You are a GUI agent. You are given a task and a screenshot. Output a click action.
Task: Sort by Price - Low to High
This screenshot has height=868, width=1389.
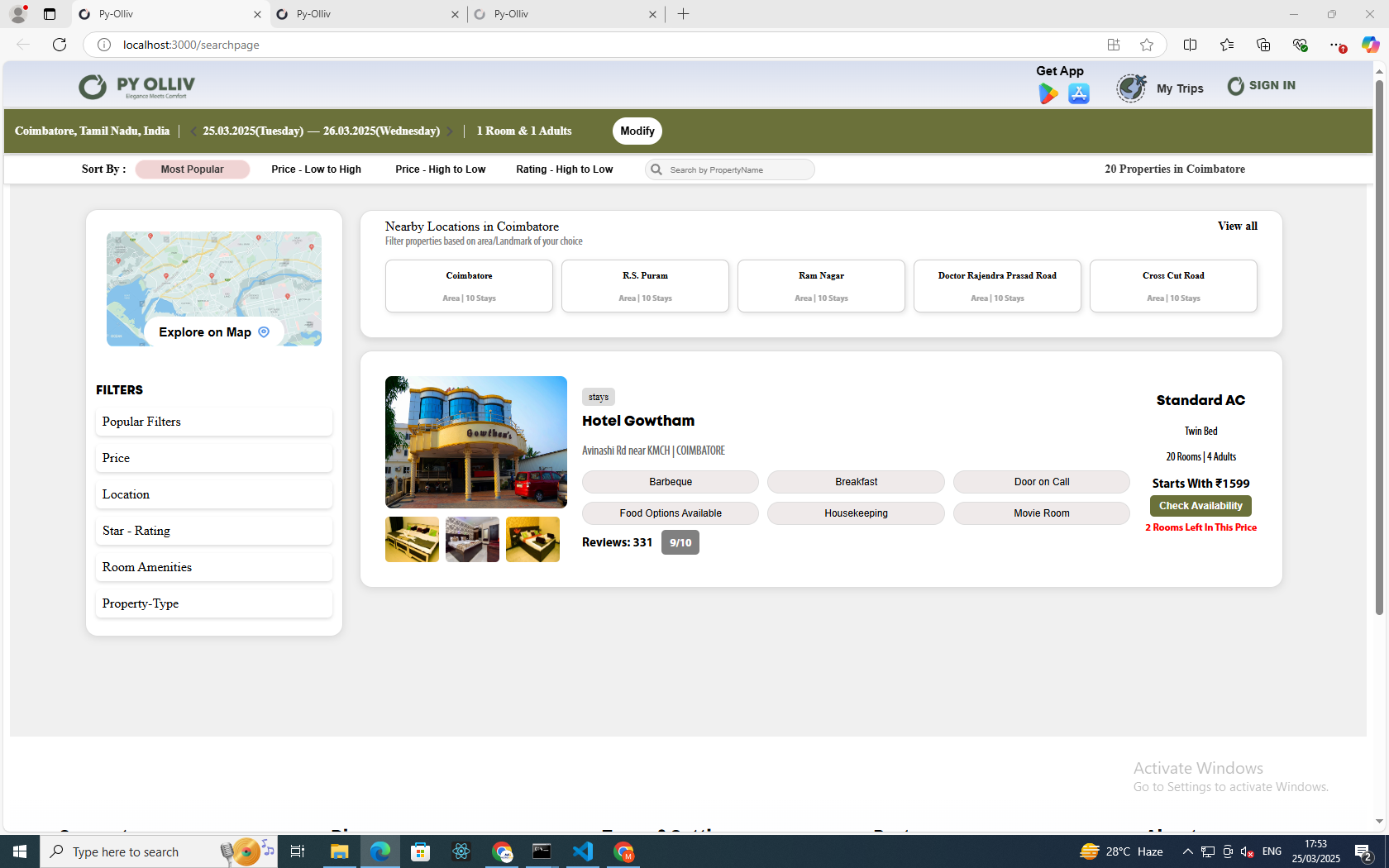coord(316,169)
